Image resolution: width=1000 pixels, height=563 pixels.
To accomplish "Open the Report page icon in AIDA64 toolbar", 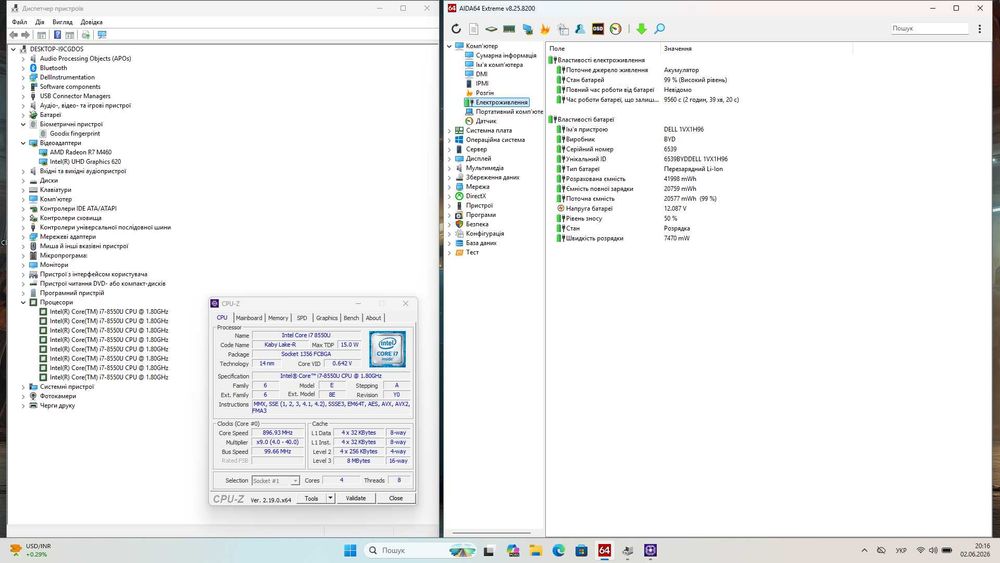I will 473,29.
